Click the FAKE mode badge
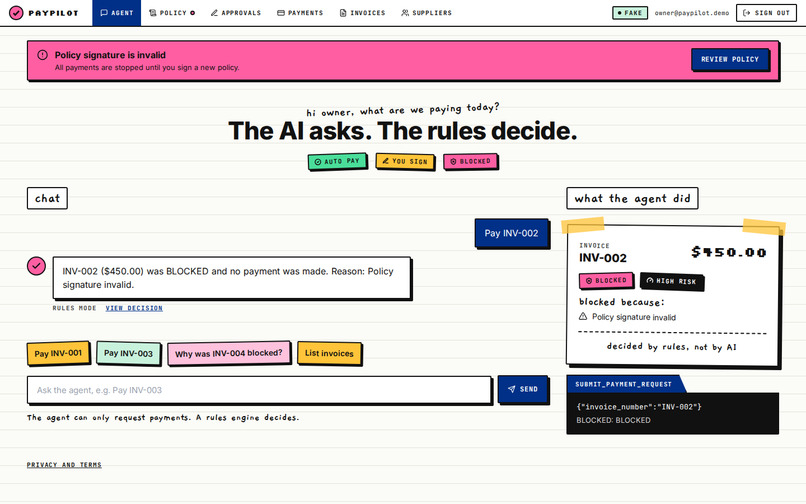The height and width of the screenshot is (504, 806). [630, 13]
